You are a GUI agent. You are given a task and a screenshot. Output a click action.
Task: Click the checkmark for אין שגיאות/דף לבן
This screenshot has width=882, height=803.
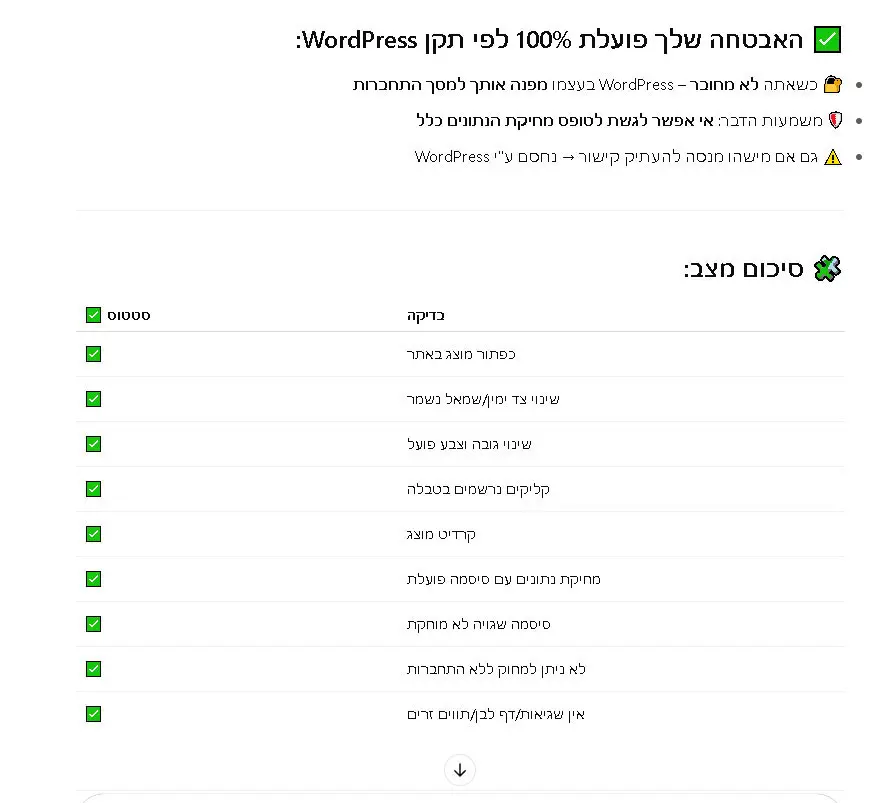point(93,714)
